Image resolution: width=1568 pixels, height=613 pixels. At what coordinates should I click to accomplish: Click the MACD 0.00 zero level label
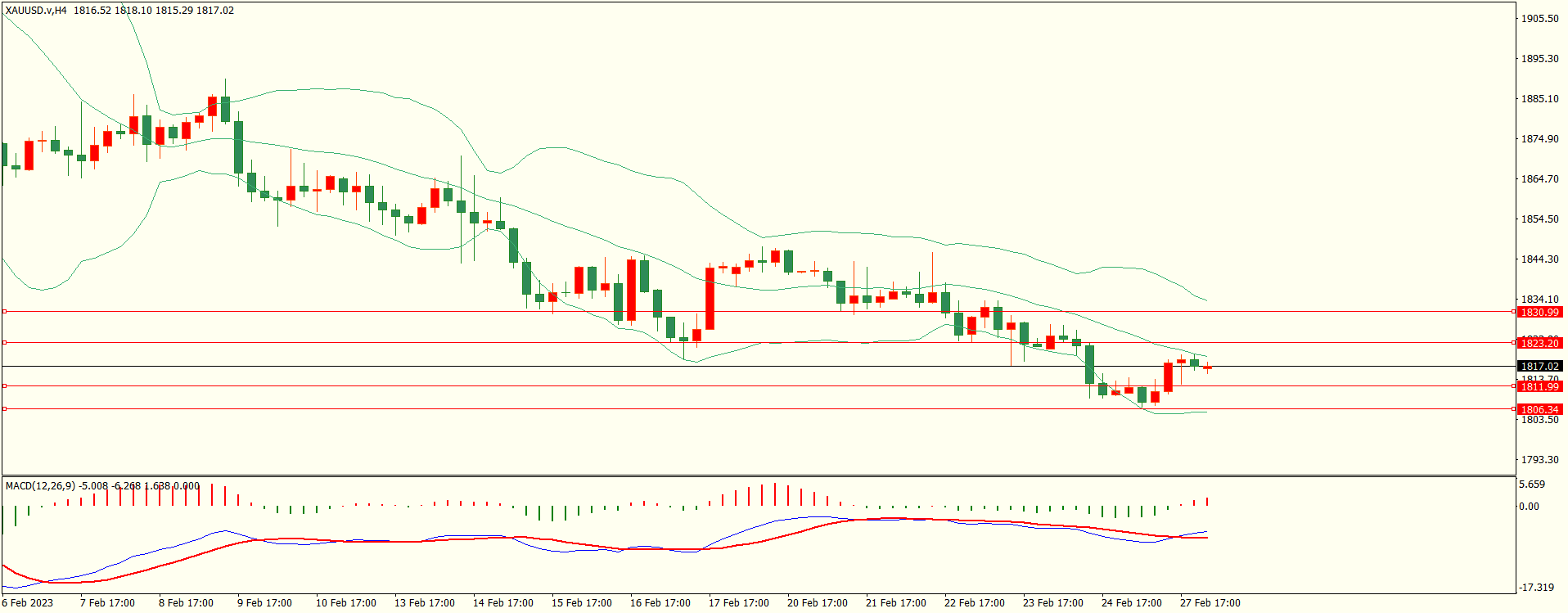click(1529, 506)
